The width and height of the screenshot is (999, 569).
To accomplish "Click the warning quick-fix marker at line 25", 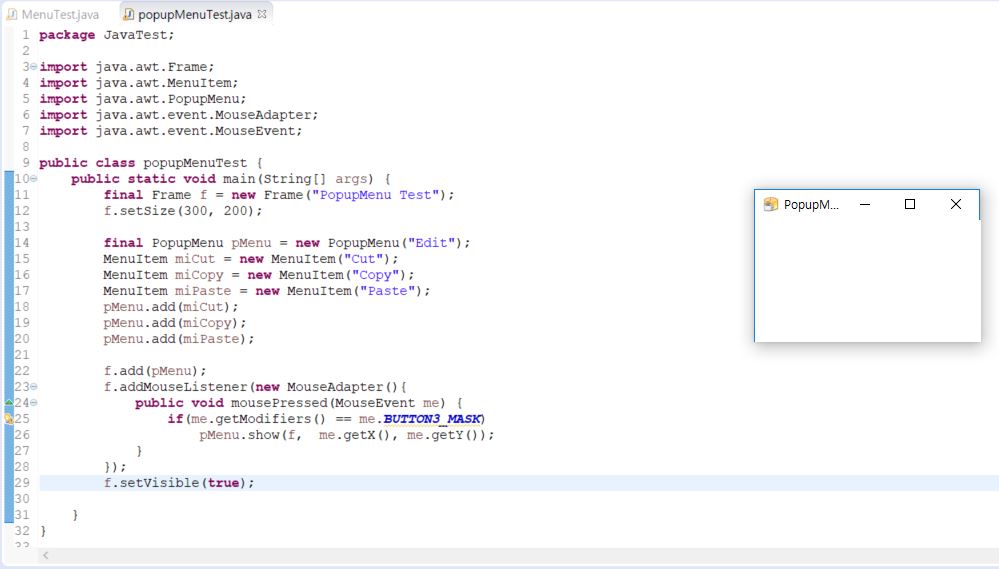I will pos(9,419).
